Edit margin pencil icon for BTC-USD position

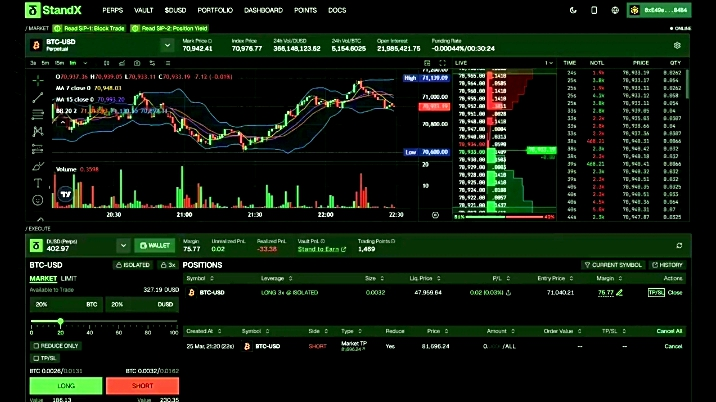[620, 292]
